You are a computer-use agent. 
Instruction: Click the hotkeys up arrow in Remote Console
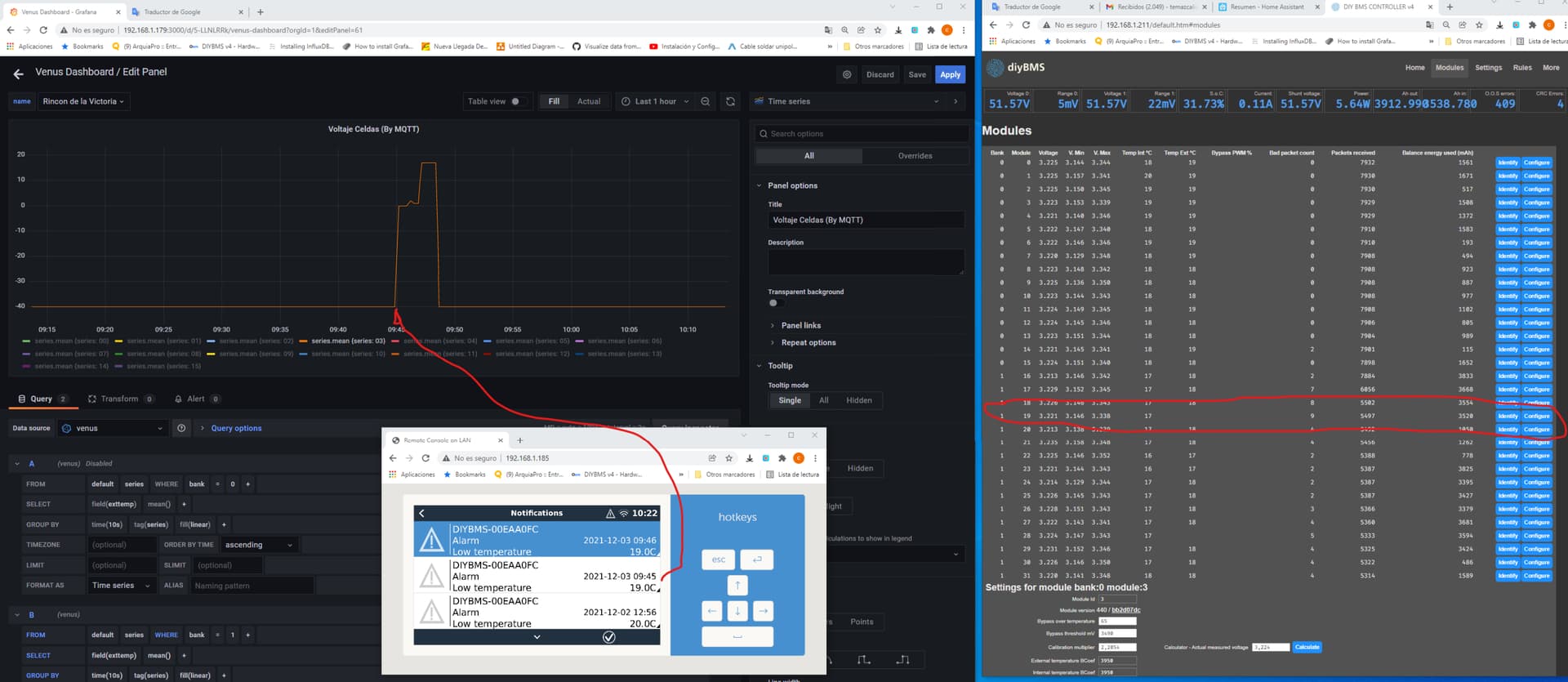click(x=737, y=585)
